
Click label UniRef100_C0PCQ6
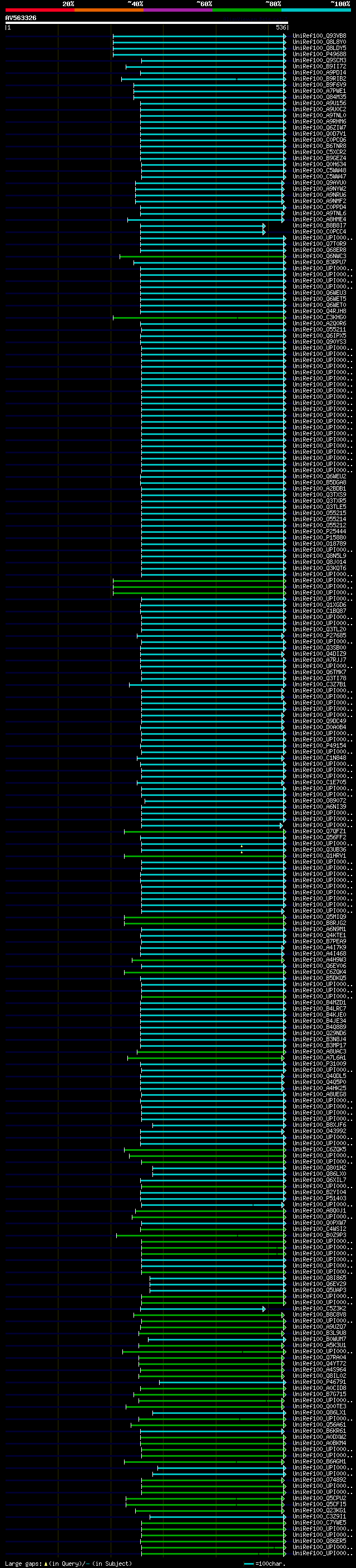[319, 140]
